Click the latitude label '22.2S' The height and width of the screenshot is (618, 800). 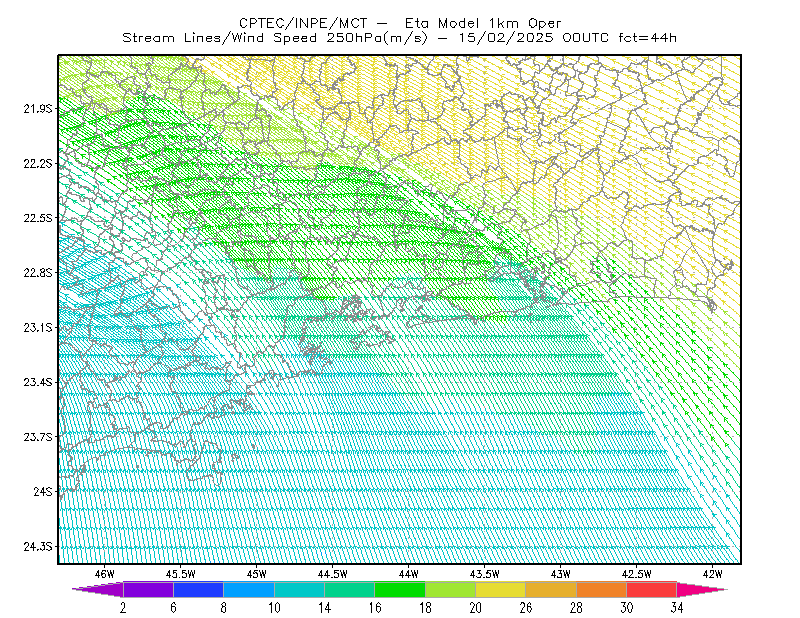click(x=38, y=163)
